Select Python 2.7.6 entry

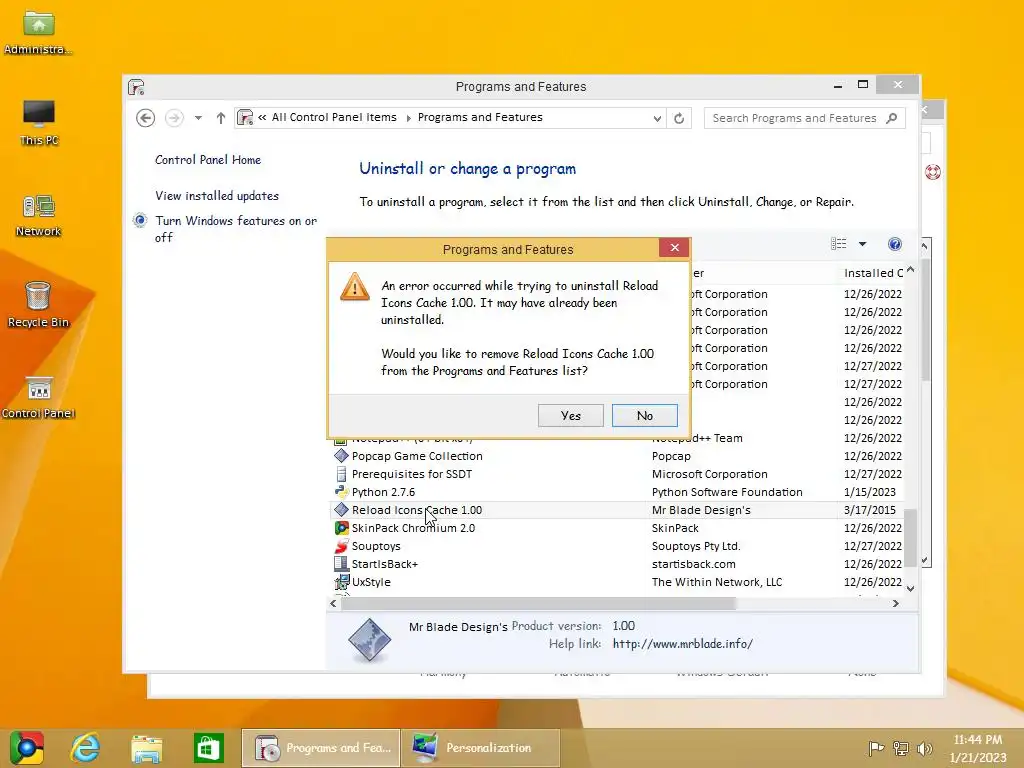click(x=616, y=492)
